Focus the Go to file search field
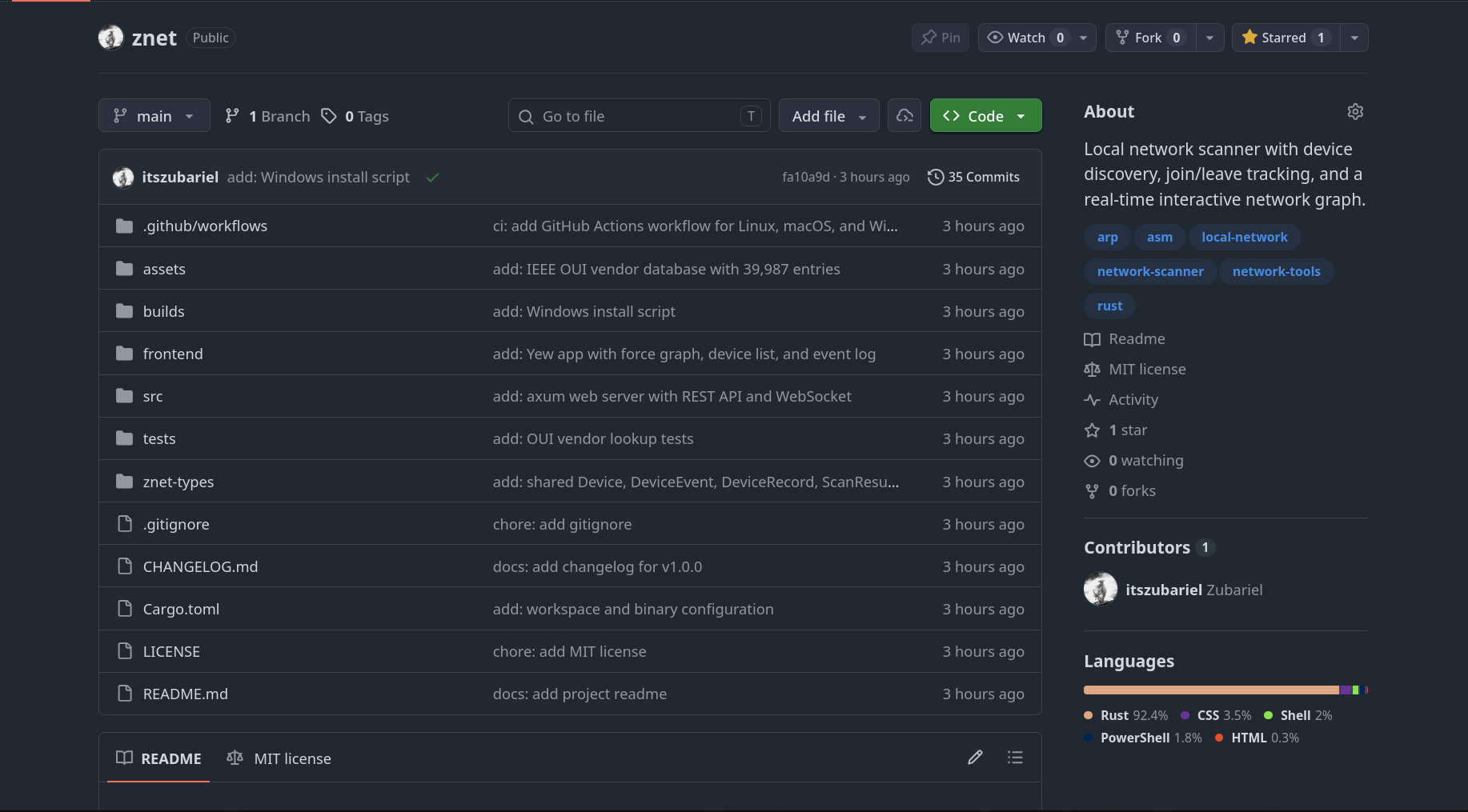 click(x=640, y=116)
